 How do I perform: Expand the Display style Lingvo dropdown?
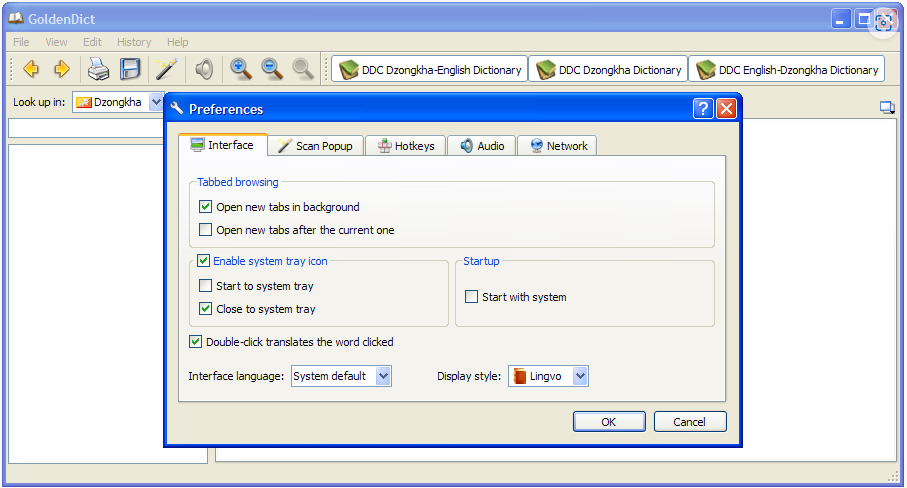pyautogui.click(x=548, y=376)
